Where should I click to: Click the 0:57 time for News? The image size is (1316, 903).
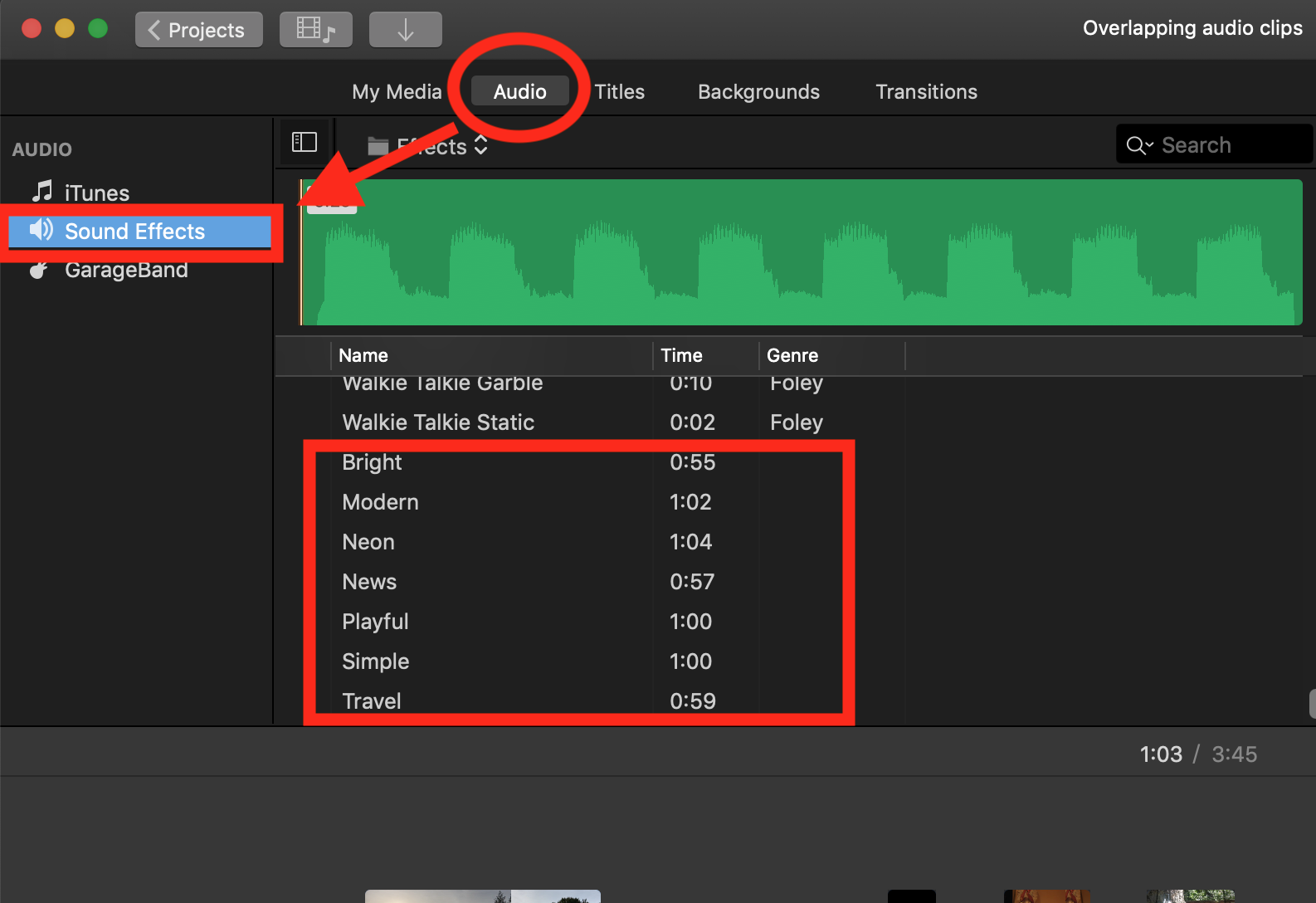tap(692, 582)
